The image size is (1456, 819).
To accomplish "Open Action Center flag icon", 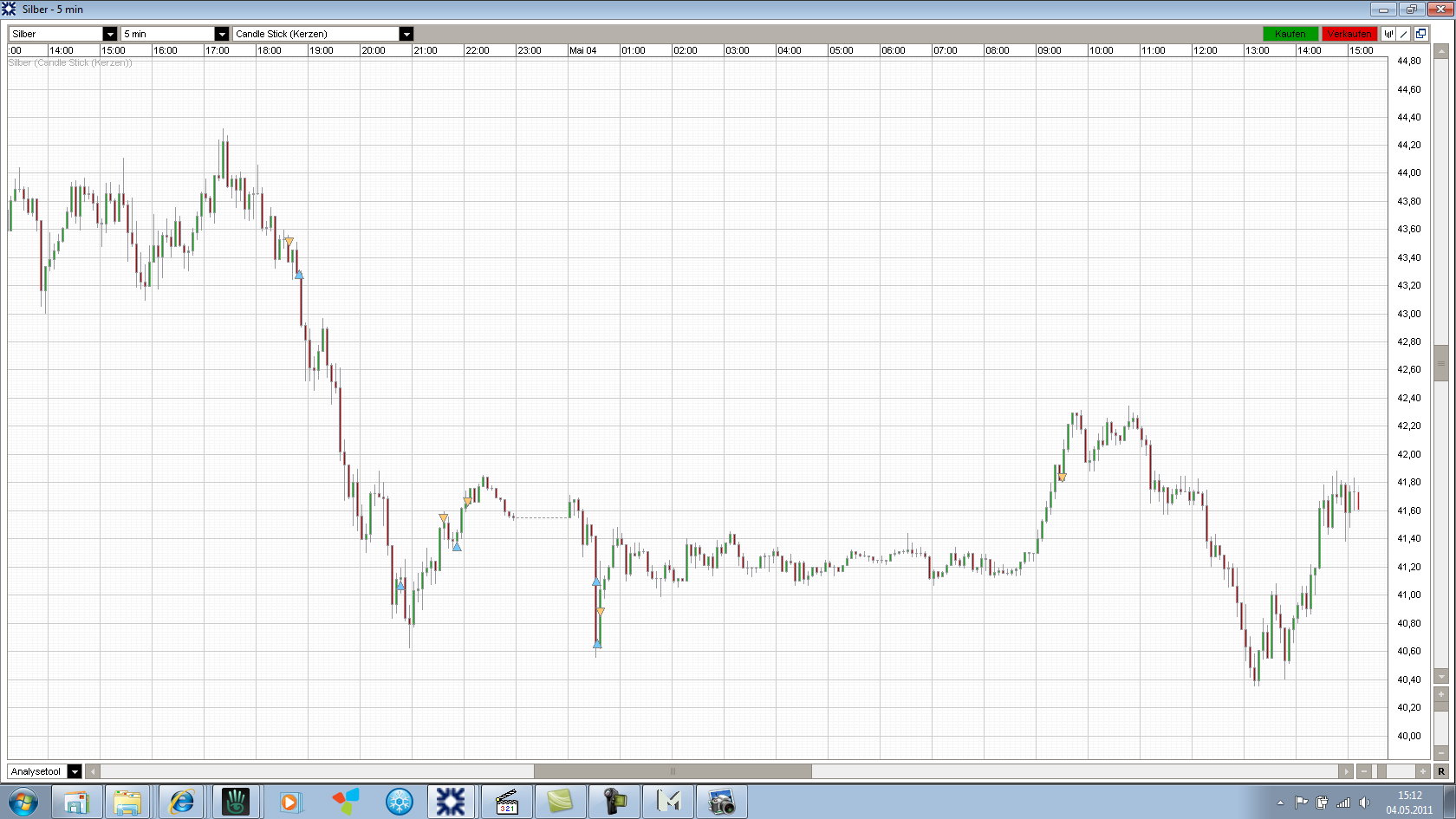I will tap(1301, 803).
